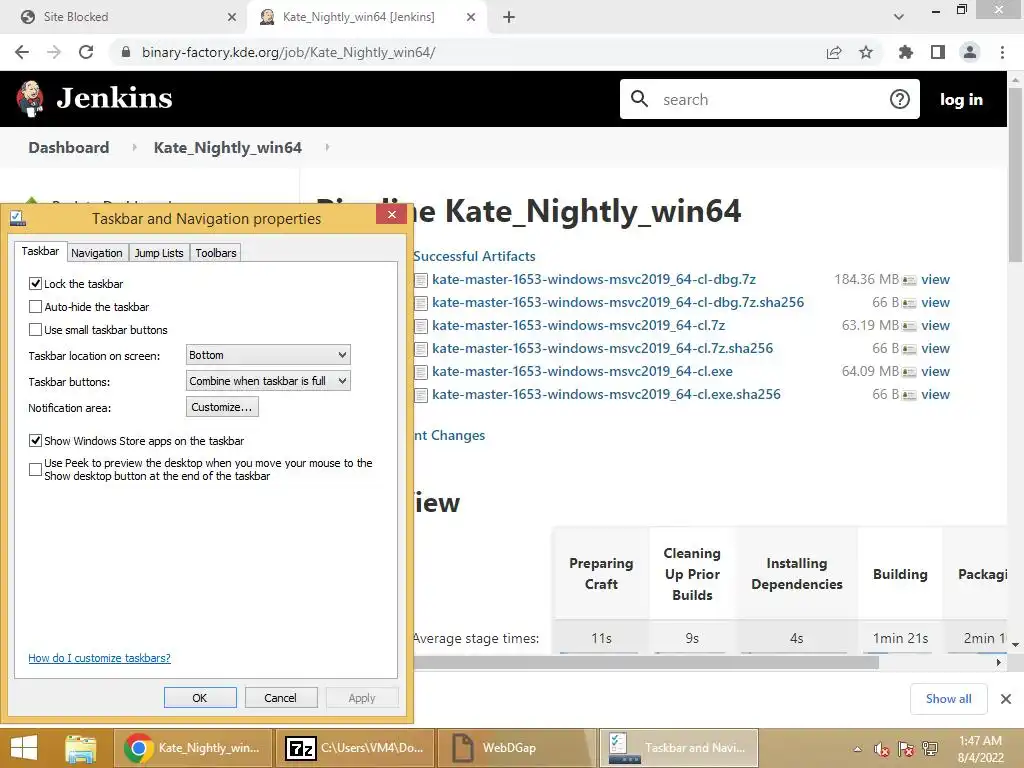Click the right arrow of horizontal scrollbar

(x=999, y=662)
